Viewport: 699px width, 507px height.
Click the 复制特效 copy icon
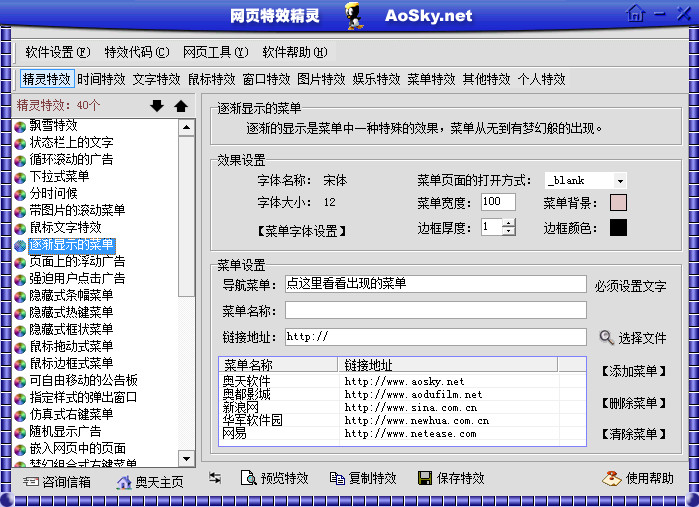[x=337, y=478]
